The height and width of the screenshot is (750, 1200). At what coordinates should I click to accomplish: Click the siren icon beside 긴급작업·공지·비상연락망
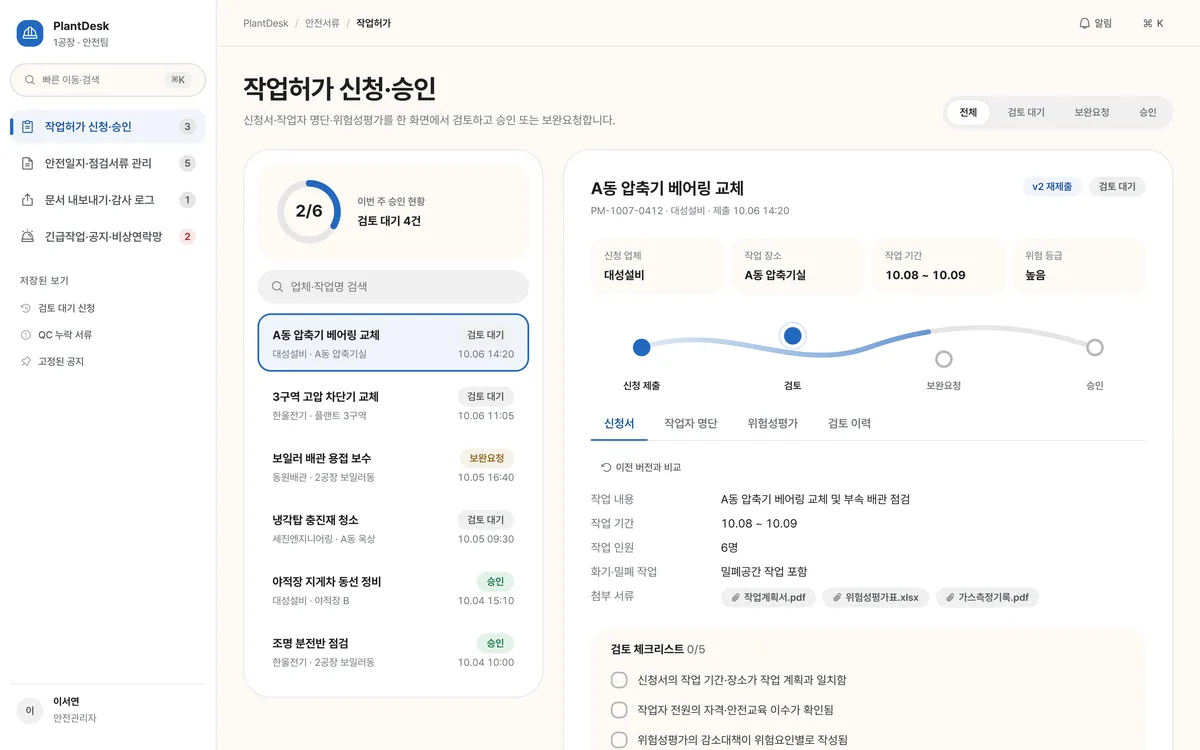pyautogui.click(x=27, y=237)
